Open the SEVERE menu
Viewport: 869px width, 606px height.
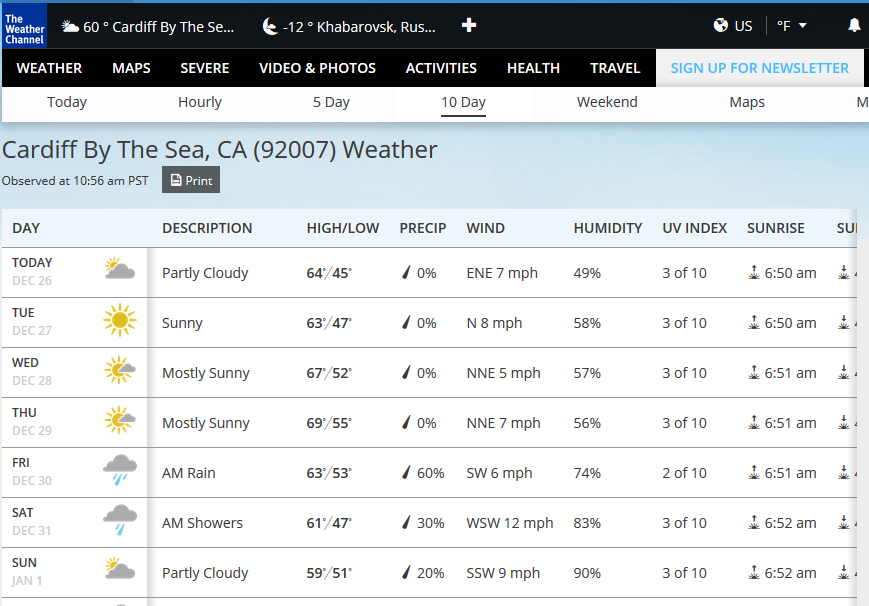click(205, 68)
